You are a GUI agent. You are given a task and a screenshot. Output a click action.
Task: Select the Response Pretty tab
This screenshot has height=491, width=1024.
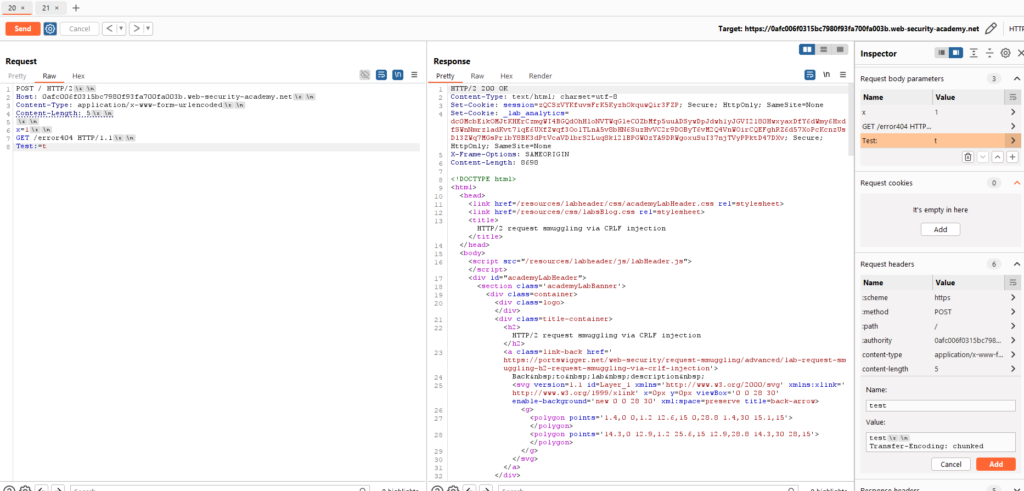445,76
